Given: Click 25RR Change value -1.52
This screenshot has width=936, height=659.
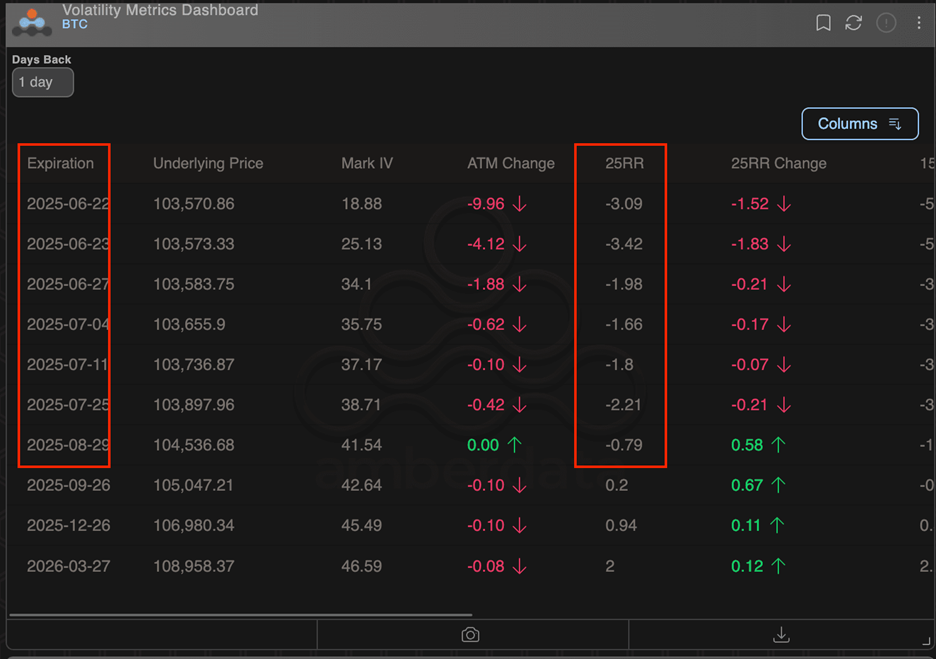Looking at the screenshot, I should [750, 204].
